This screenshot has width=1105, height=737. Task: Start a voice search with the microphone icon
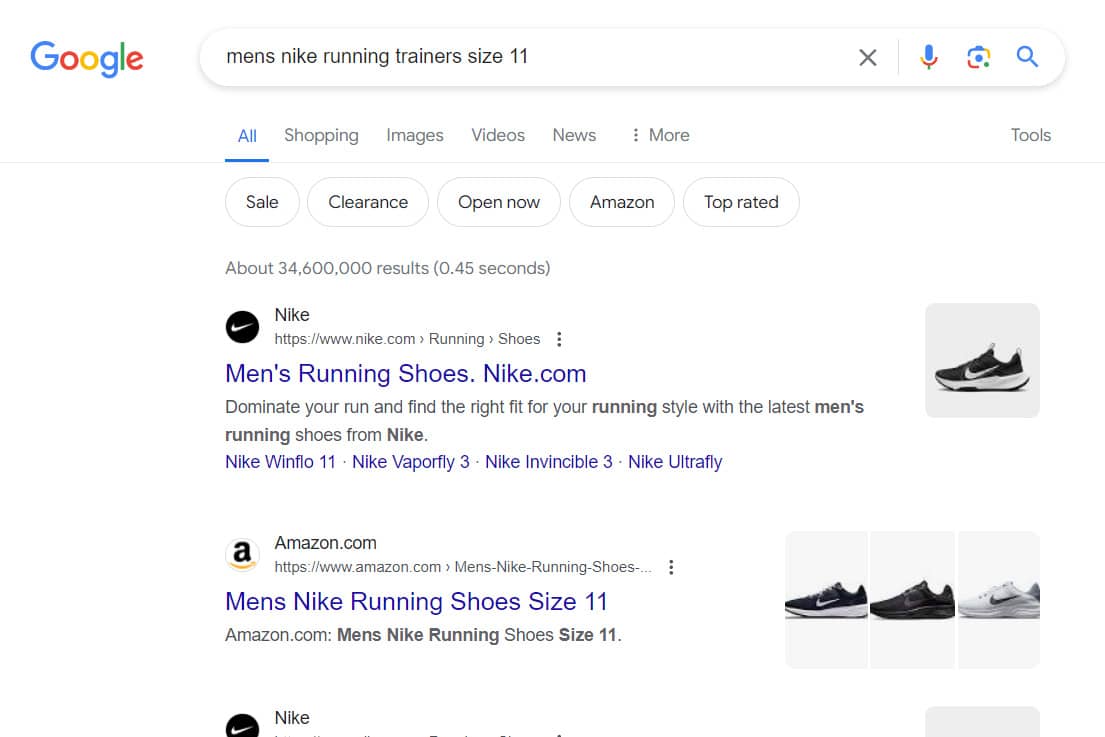tap(928, 57)
